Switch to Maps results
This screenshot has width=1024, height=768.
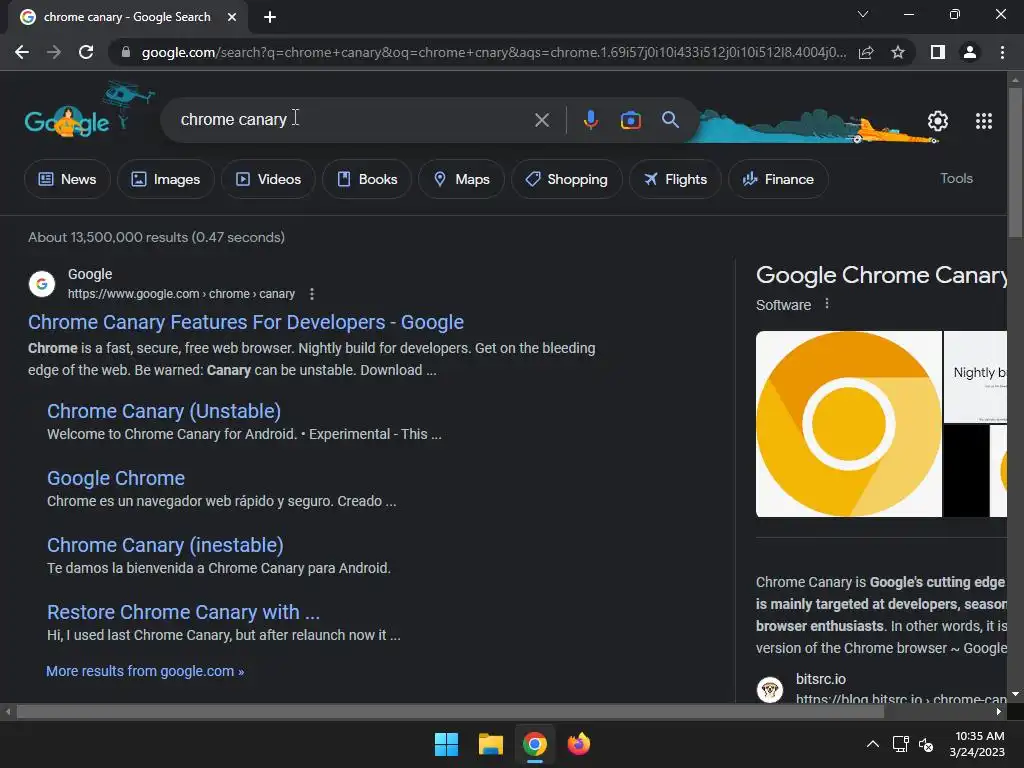point(461,179)
